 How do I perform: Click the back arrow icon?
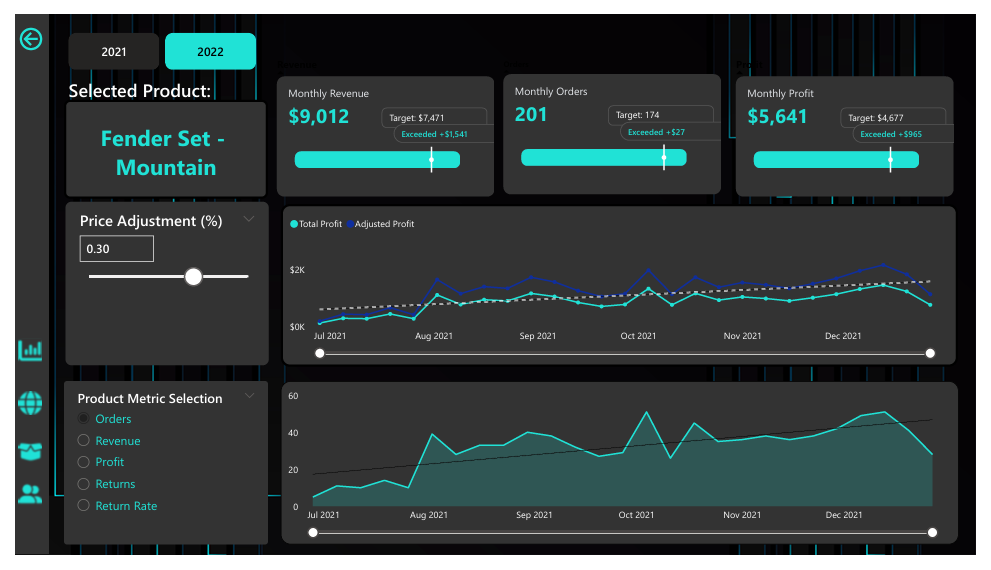[x=31, y=39]
